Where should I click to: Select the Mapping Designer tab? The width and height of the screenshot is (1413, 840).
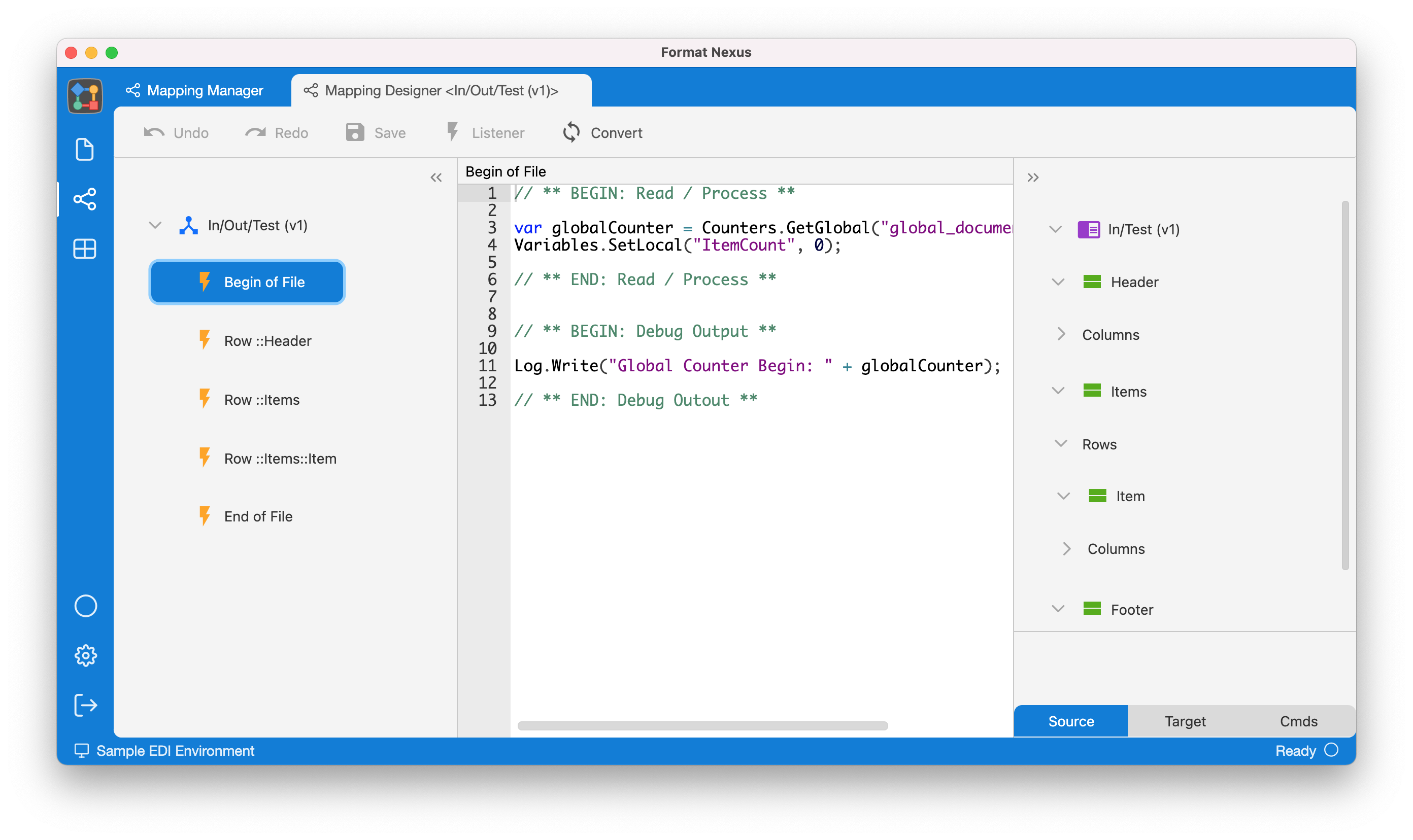[x=441, y=91]
